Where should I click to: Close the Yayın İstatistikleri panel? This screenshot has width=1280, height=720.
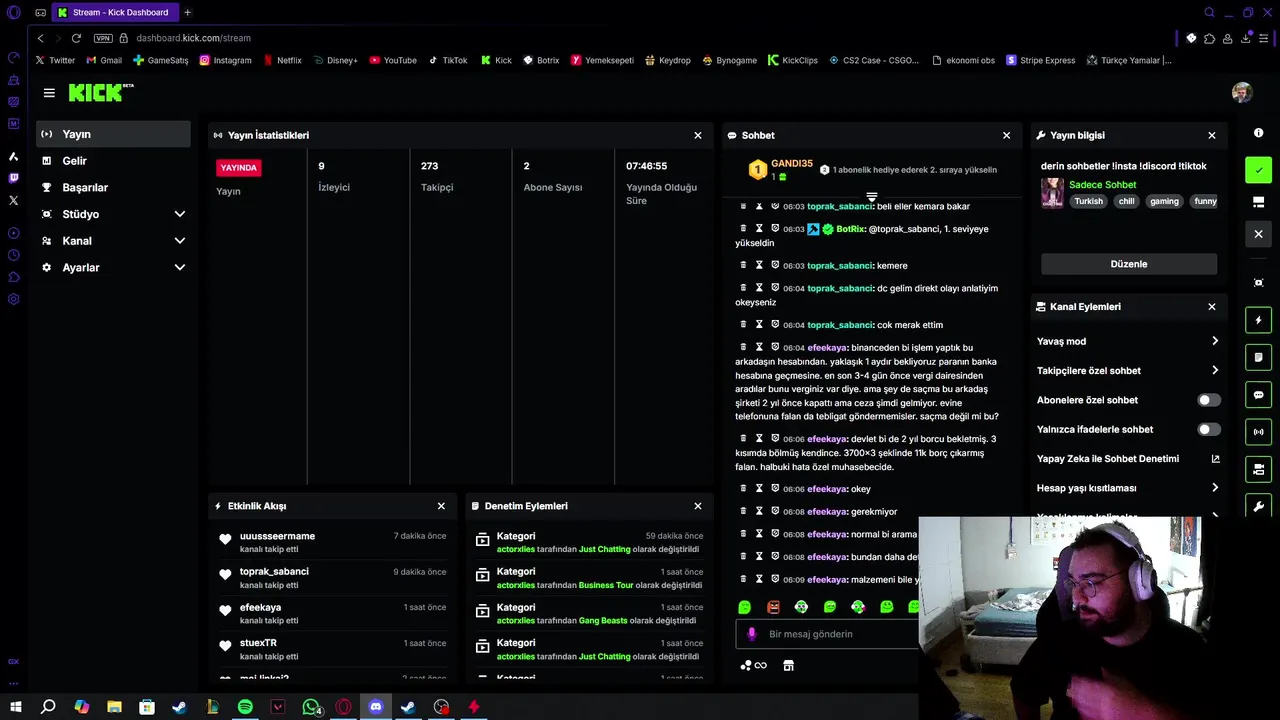point(698,135)
